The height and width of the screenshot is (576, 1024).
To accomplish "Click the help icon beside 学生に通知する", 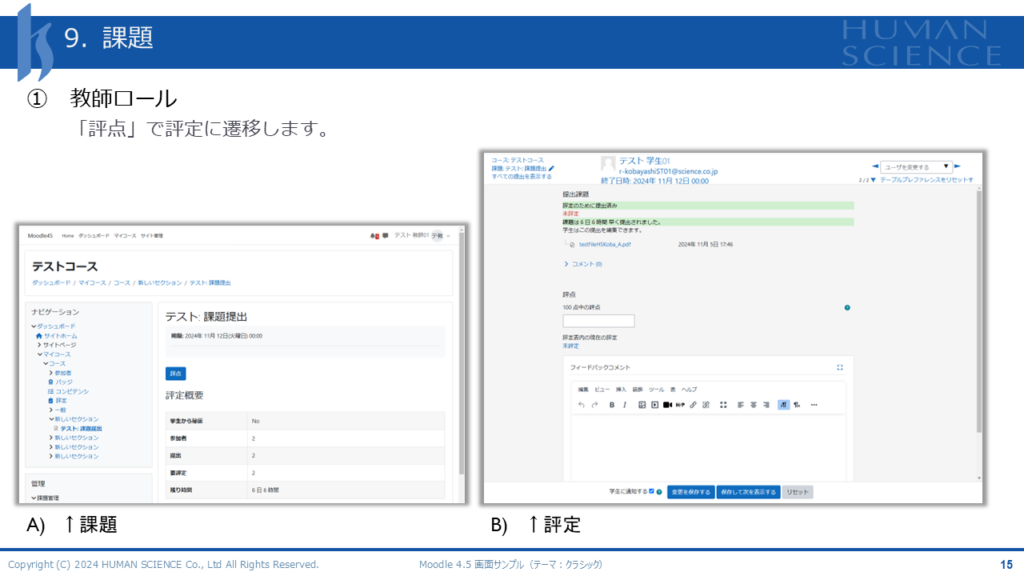I will coord(660,492).
